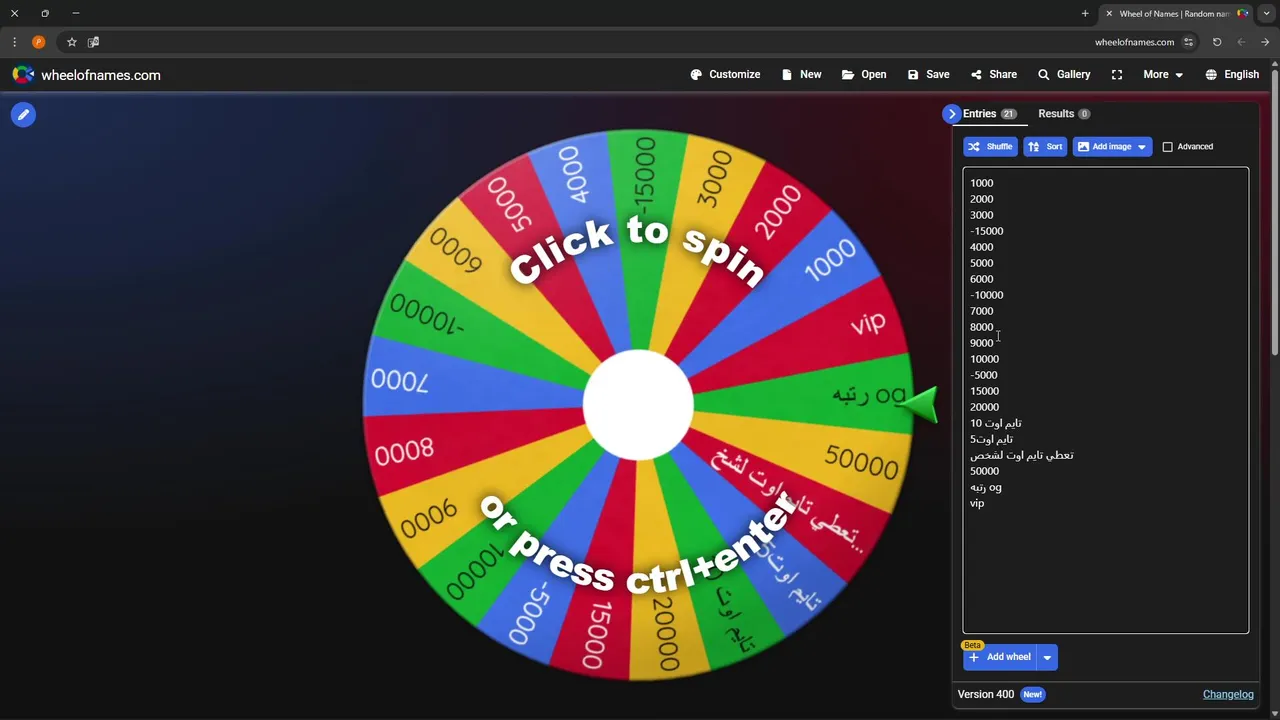Image resolution: width=1280 pixels, height=720 pixels.
Task: Browse the wheel Gallery
Action: pos(1064,75)
